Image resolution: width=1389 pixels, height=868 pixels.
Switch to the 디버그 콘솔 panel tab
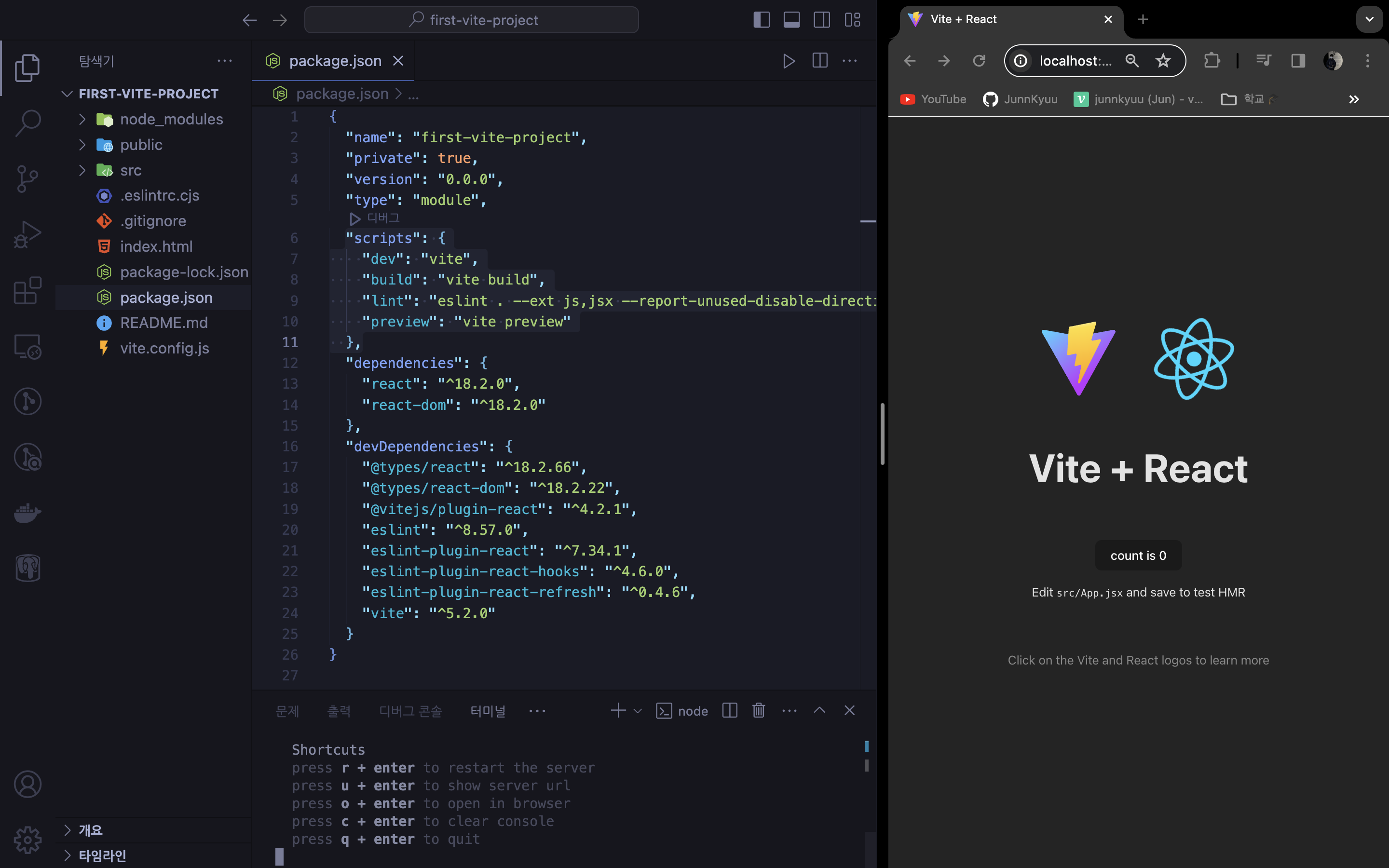pyautogui.click(x=410, y=711)
